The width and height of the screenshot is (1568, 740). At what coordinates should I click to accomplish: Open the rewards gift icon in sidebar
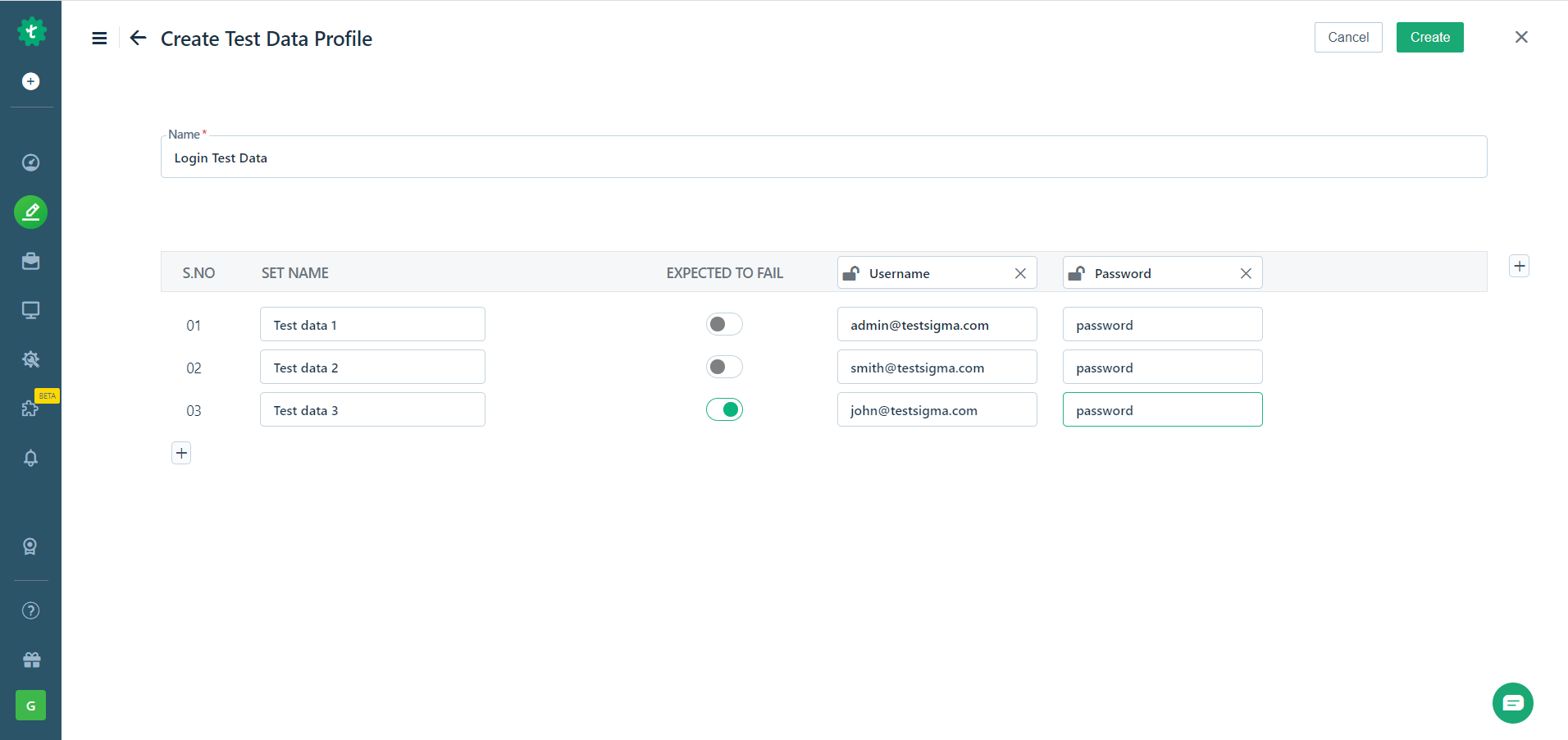click(30, 660)
